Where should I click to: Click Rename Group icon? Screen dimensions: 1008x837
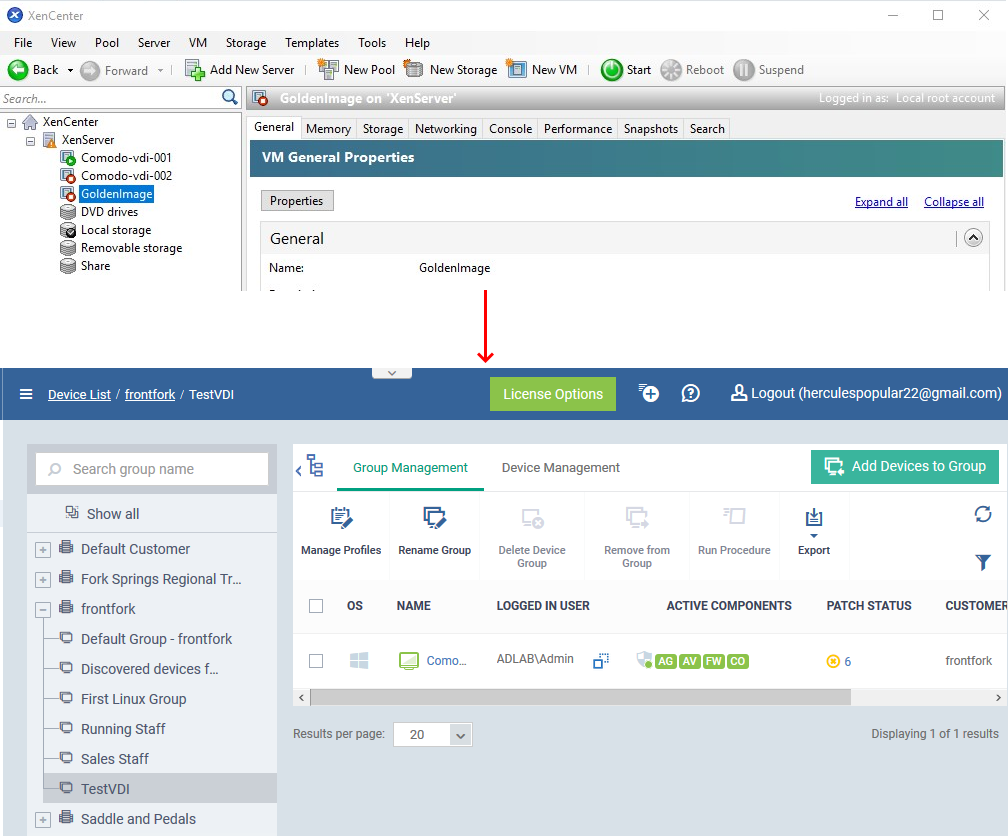[435, 518]
